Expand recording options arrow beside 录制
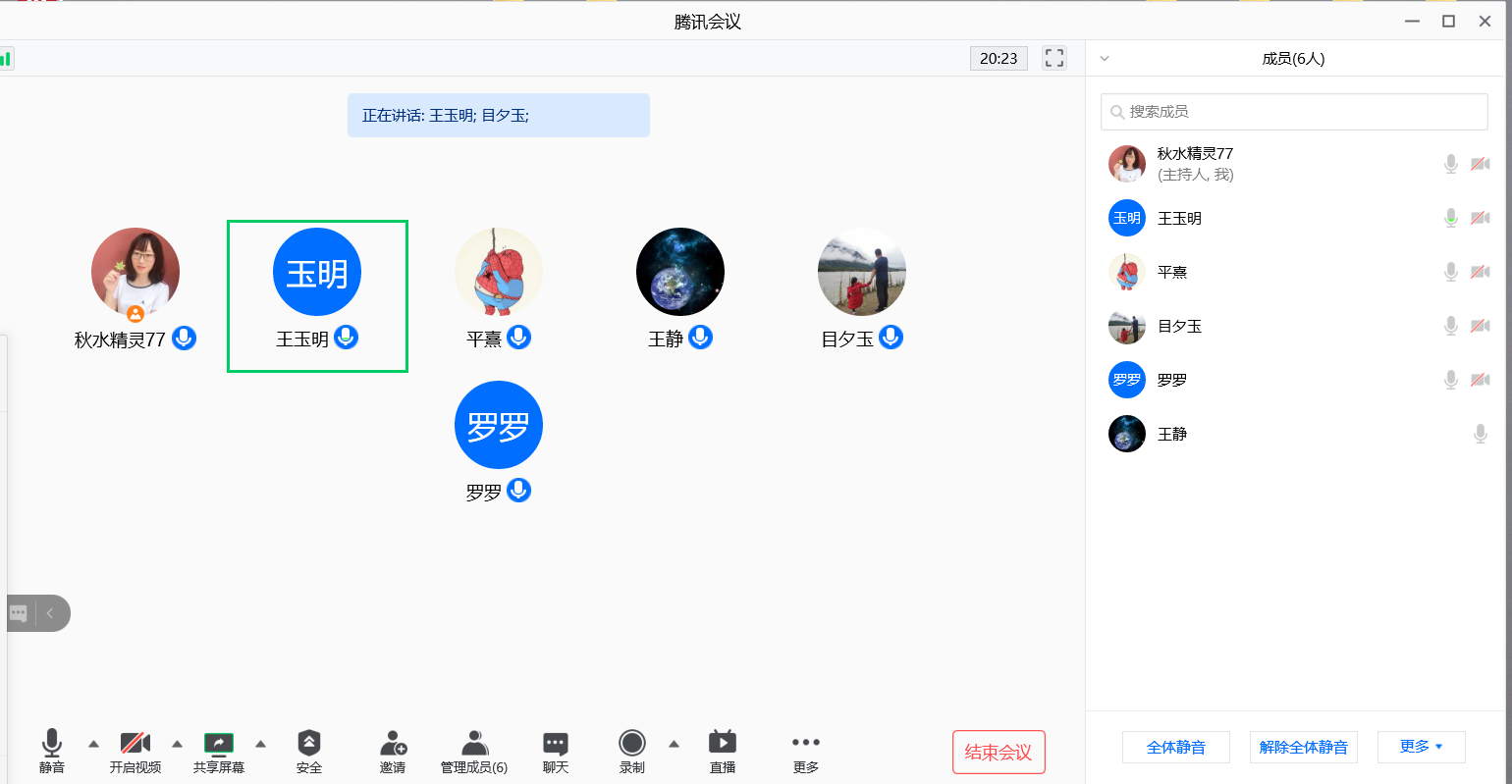Image resolution: width=1512 pixels, height=784 pixels. pyautogui.click(x=675, y=744)
